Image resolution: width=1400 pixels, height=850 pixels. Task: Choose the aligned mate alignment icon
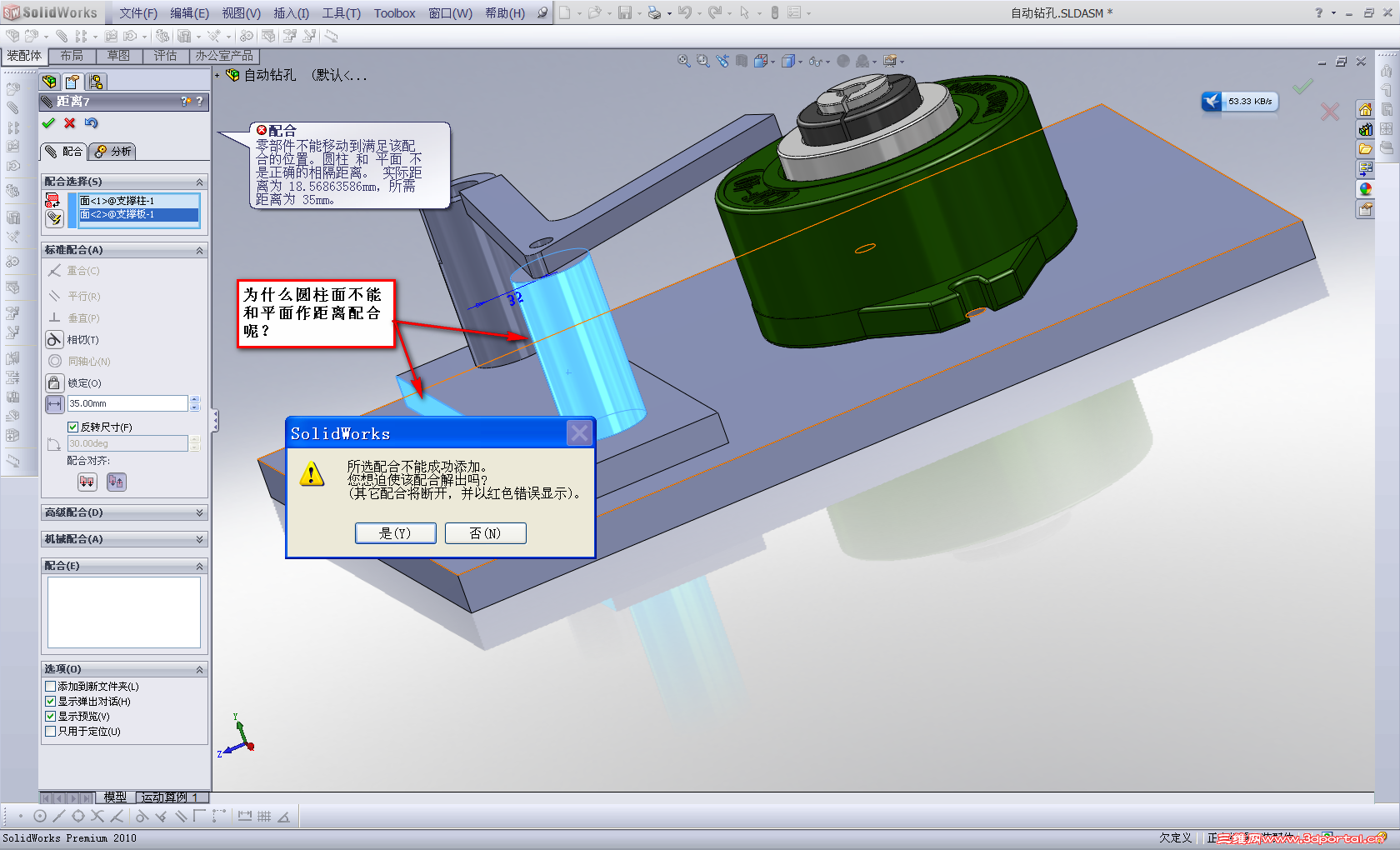87,482
